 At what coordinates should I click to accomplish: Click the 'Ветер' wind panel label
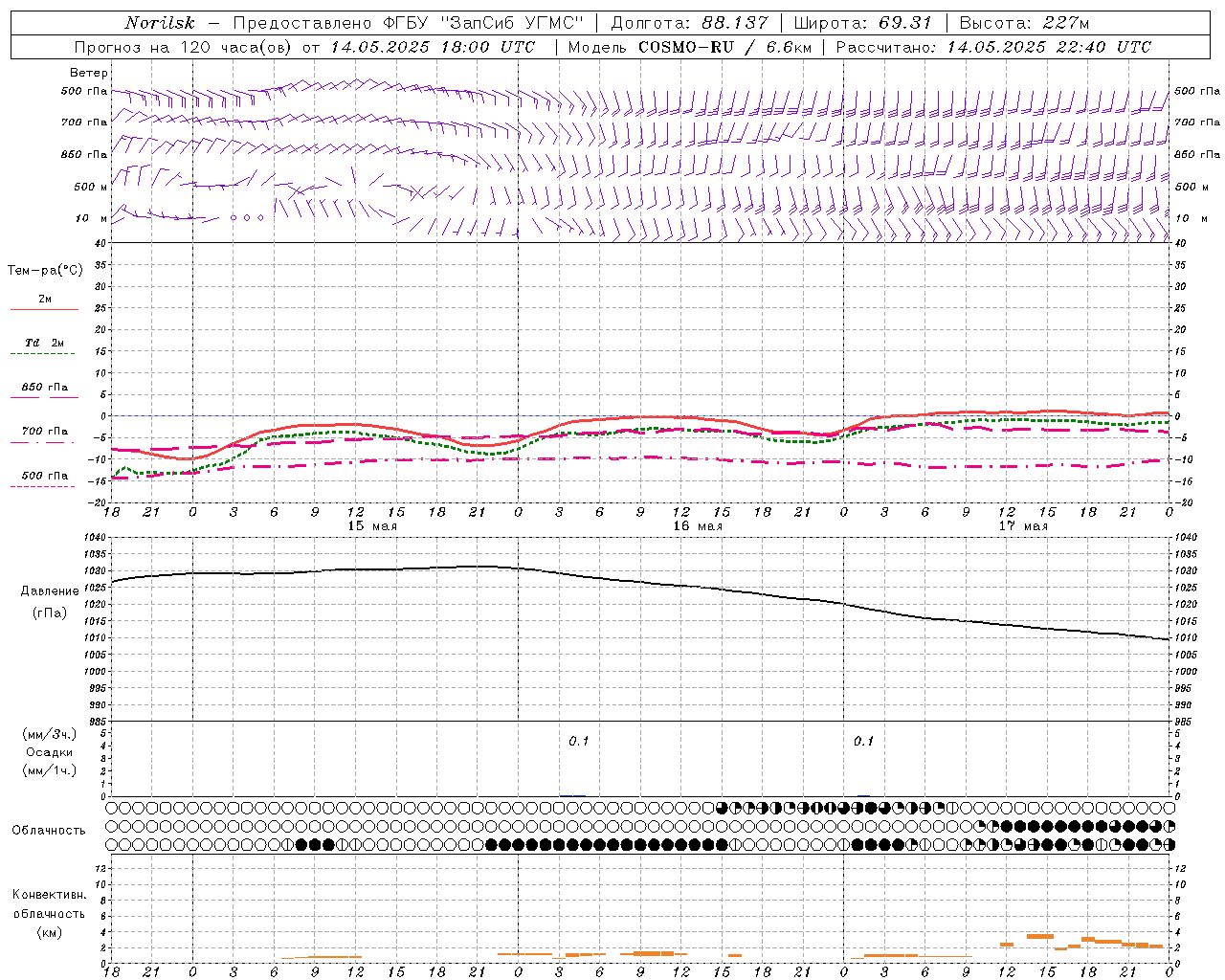coord(89,73)
